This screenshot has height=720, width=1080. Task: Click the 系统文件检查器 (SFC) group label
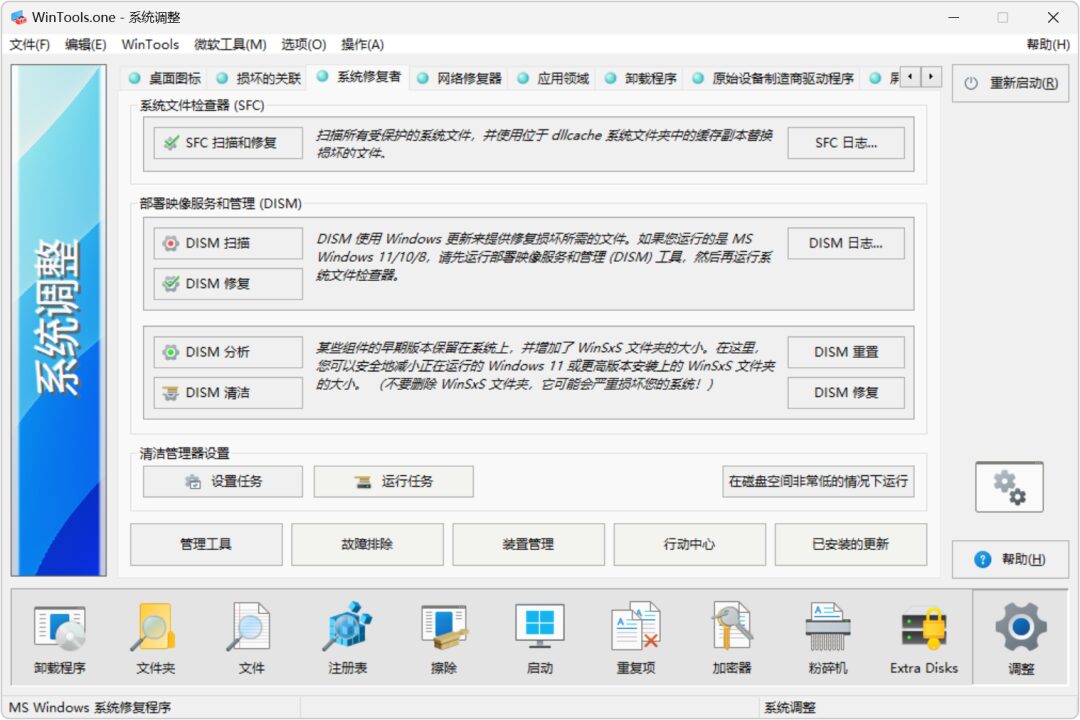202,105
